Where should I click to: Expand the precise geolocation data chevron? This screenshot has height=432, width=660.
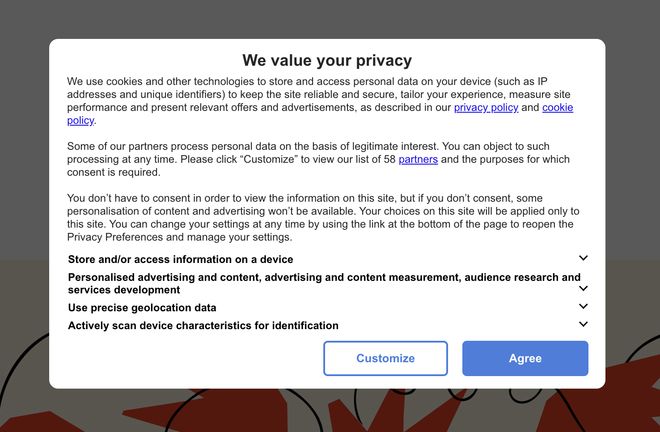pyautogui.click(x=583, y=307)
